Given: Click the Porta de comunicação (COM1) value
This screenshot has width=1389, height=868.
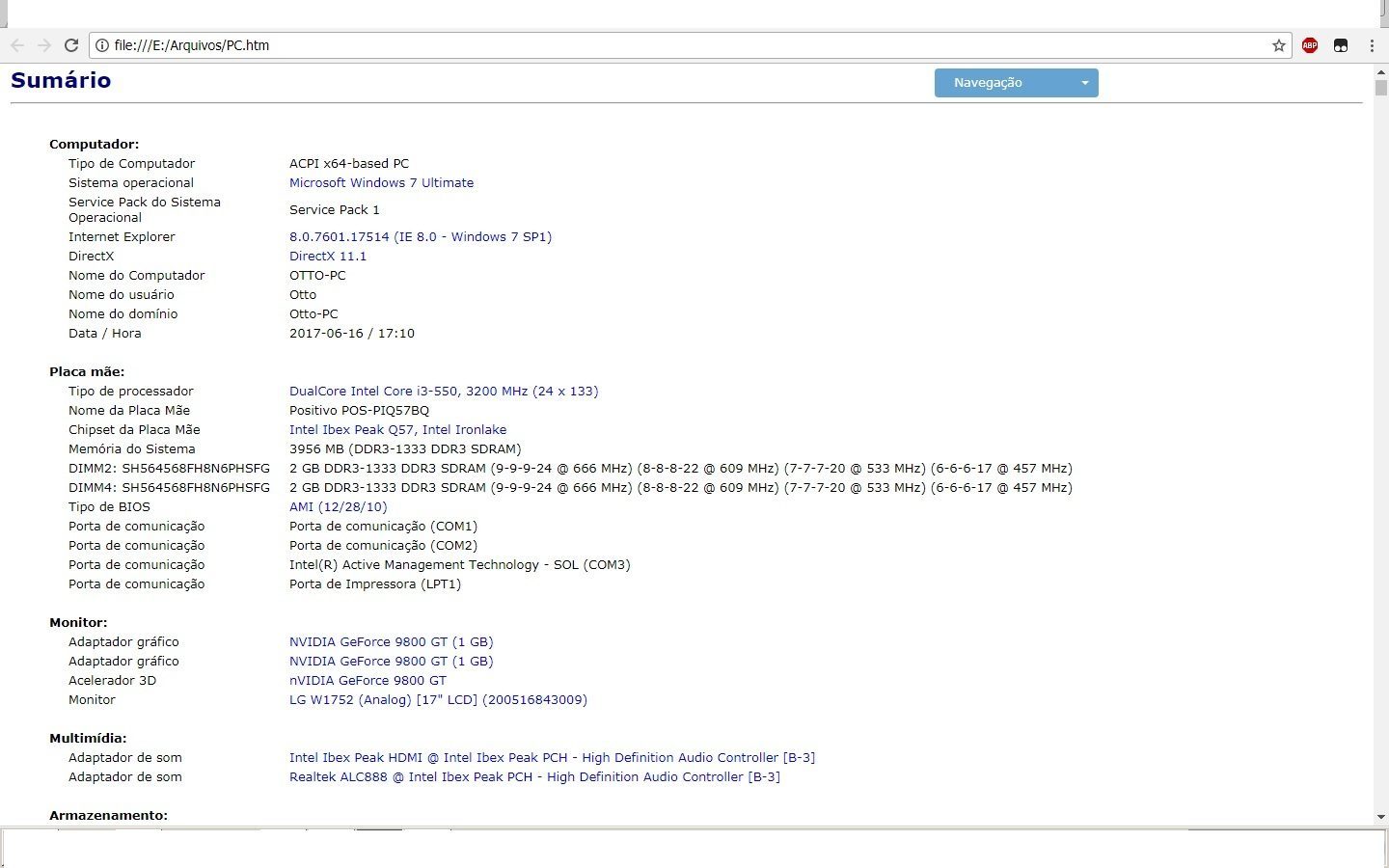Looking at the screenshot, I should point(383,527).
